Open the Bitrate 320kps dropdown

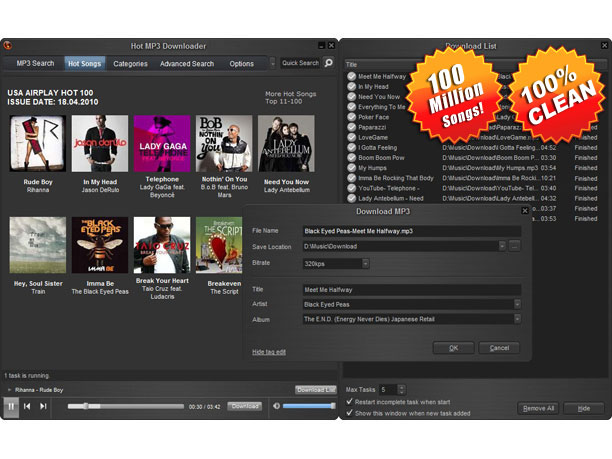(x=365, y=263)
